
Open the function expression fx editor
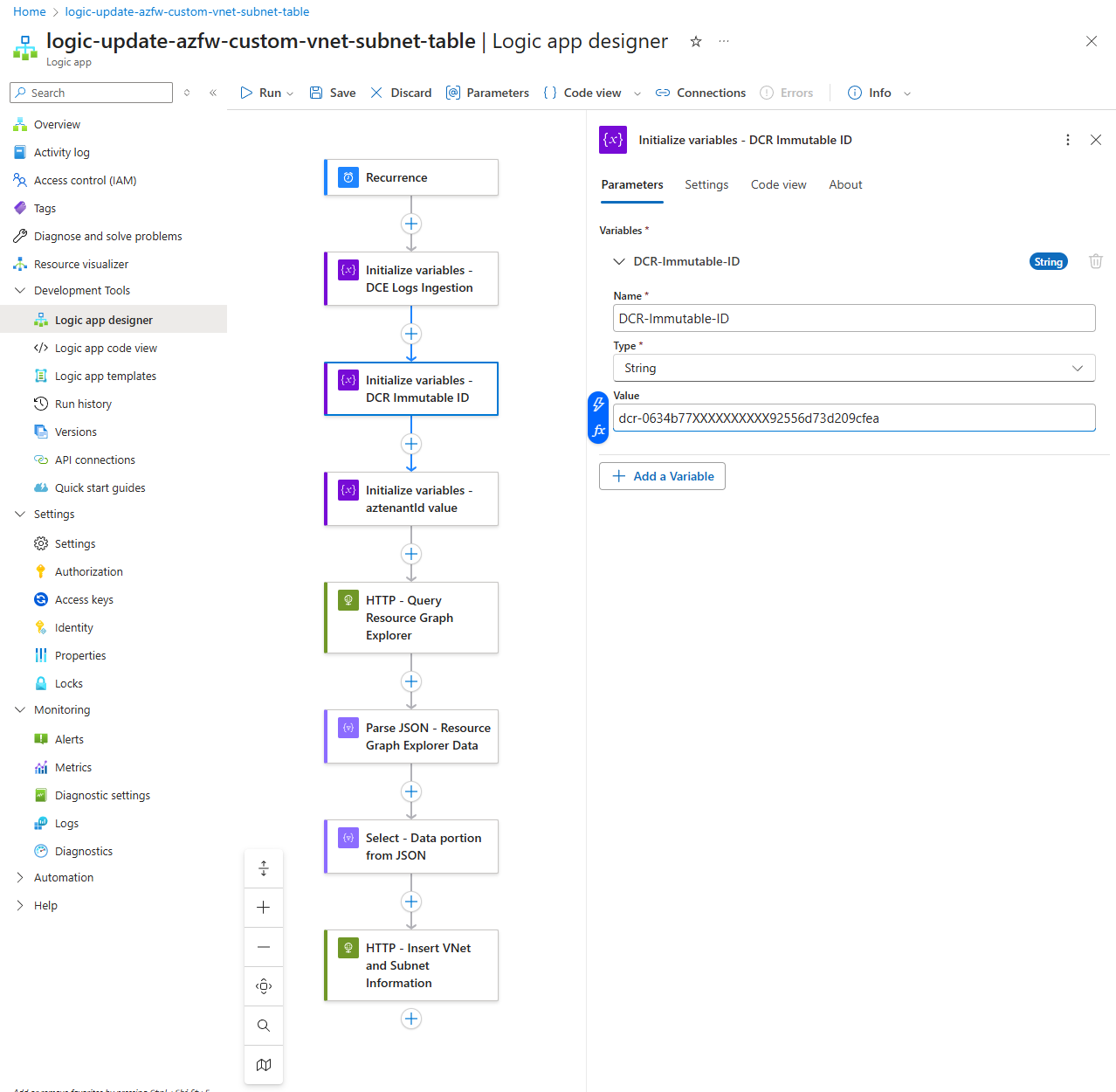(x=598, y=431)
